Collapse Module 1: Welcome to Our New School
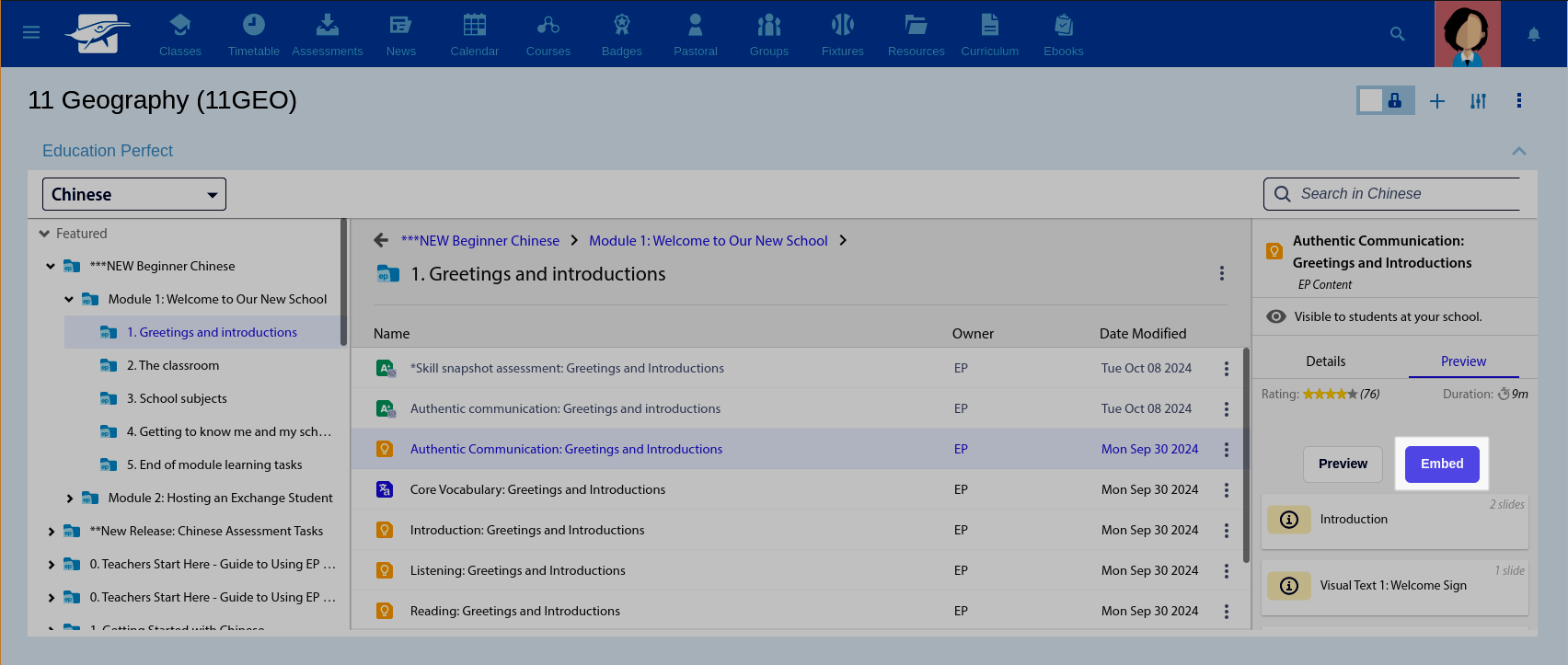This screenshot has width=1568, height=665. 69,300
